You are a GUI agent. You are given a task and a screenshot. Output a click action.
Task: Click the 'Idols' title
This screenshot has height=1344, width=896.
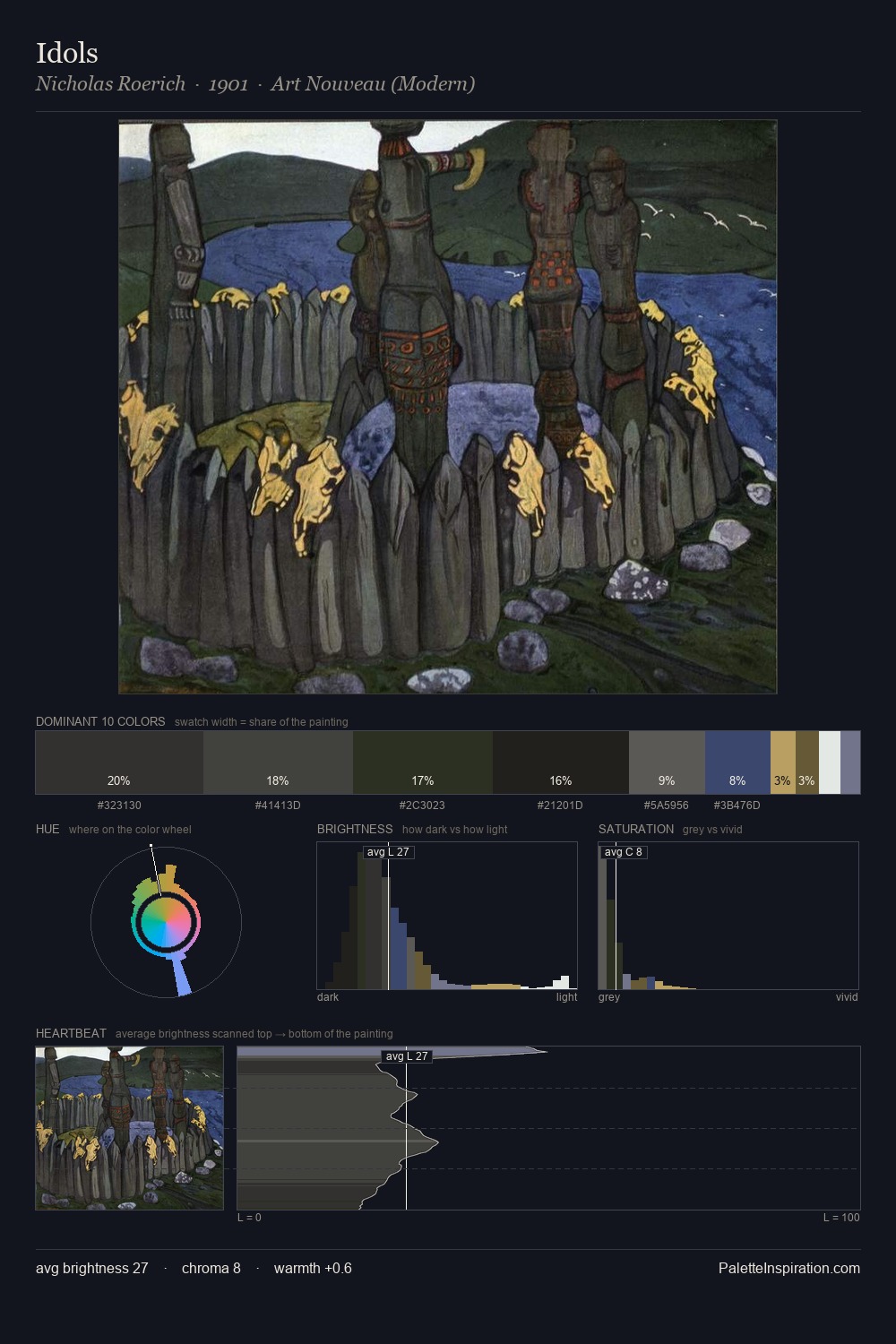(x=67, y=53)
